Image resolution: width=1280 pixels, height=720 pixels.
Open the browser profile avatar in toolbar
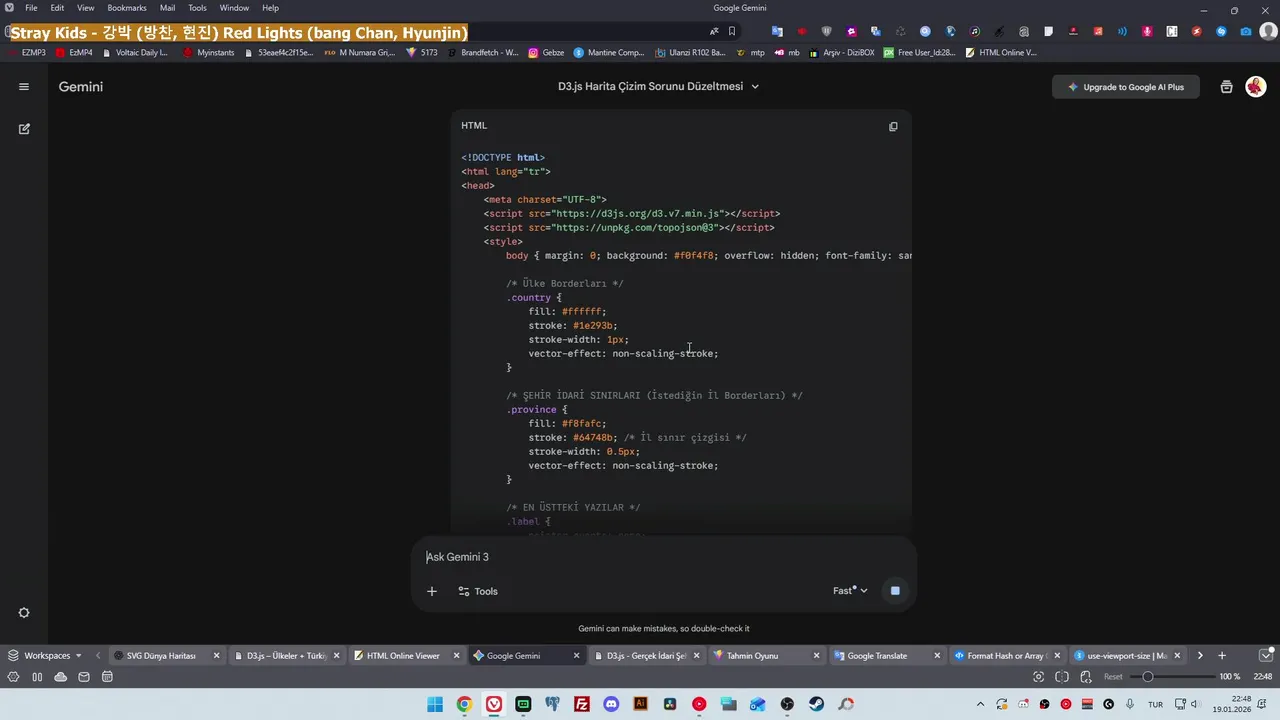coord(1268,31)
